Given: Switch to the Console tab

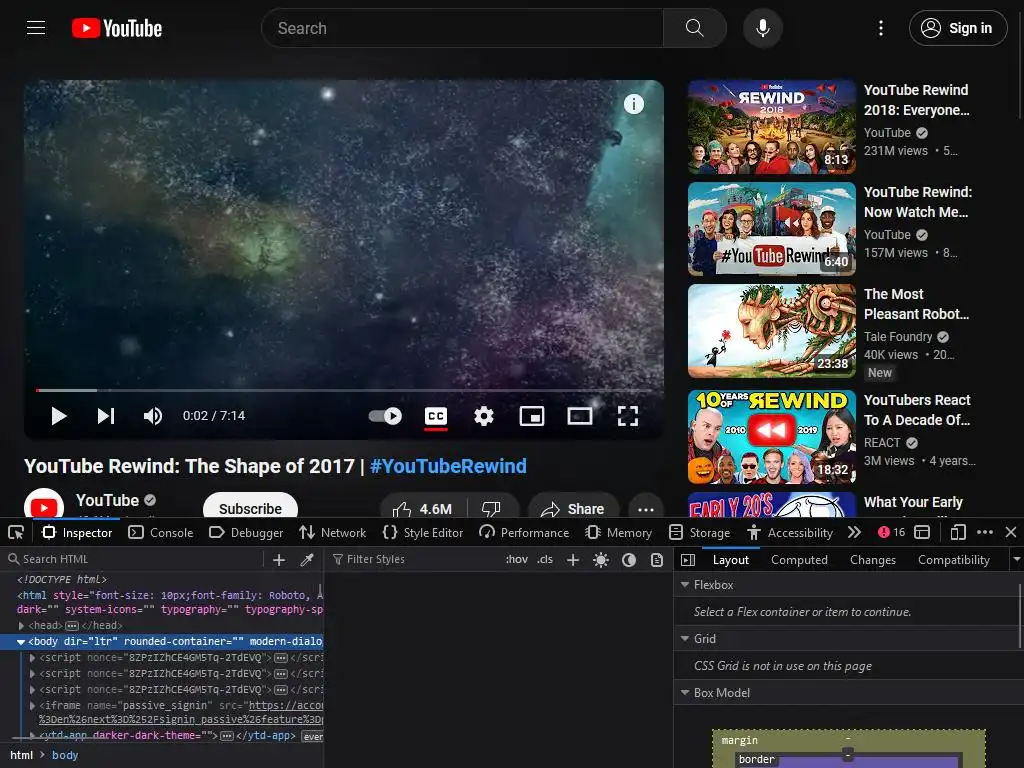Looking at the screenshot, I should tap(161, 532).
